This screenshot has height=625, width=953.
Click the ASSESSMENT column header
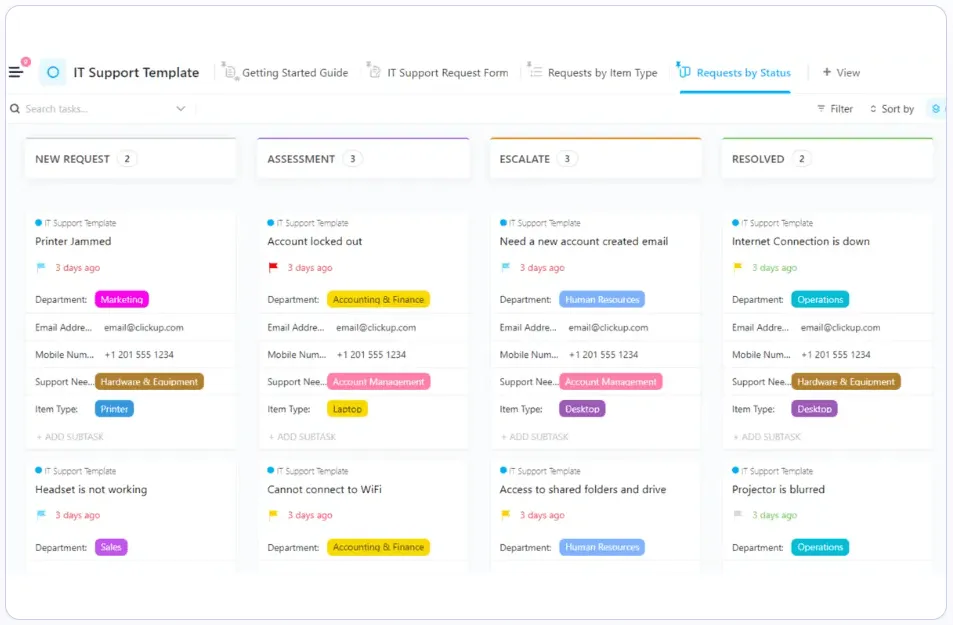tap(363, 159)
